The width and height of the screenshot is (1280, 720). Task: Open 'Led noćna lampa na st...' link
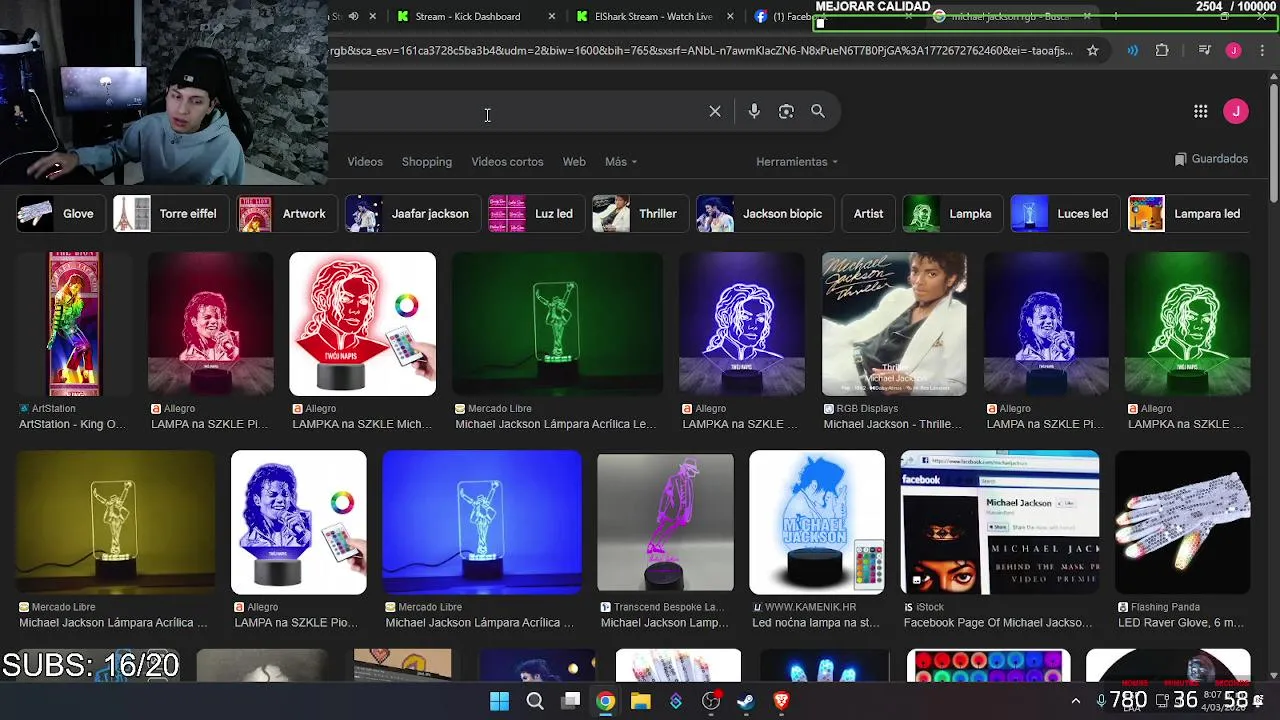816,623
